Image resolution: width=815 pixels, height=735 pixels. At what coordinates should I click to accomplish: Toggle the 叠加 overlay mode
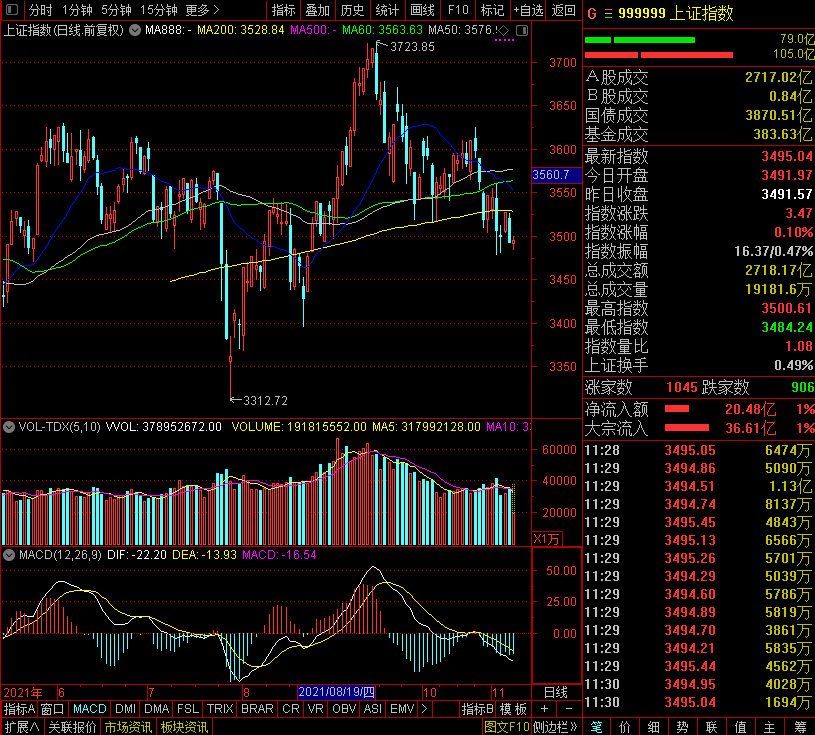pos(317,10)
